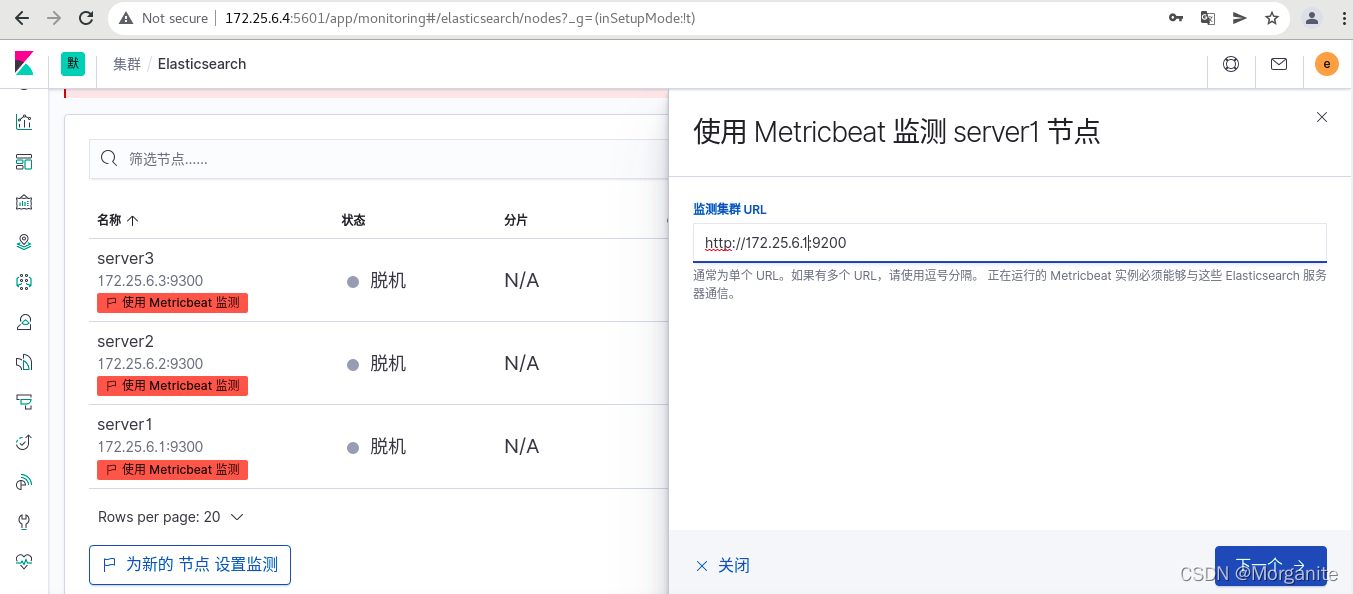
Task: Open server3 node link
Action: tap(125, 258)
